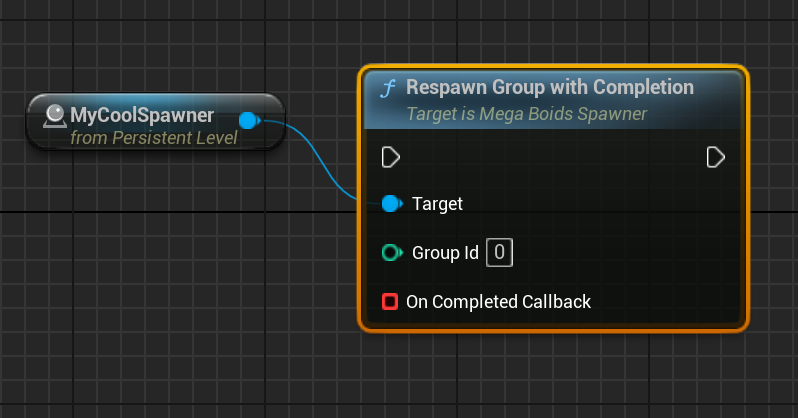Click the blue output pin on MyCoolSpawner
798x418 pixels.
pyautogui.click(x=249, y=121)
